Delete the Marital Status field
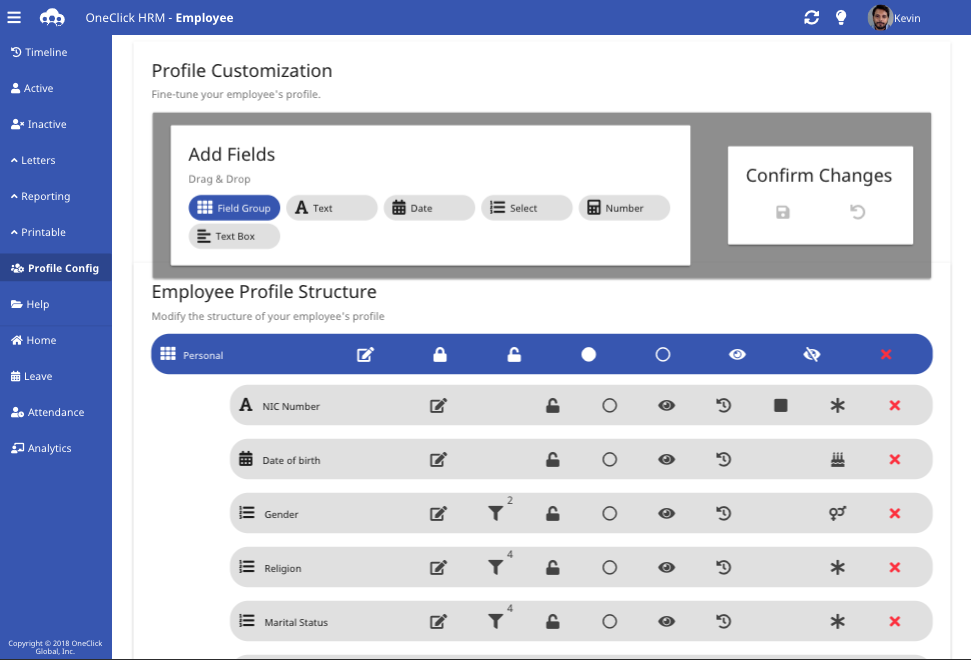971x660 pixels. [x=894, y=621]
